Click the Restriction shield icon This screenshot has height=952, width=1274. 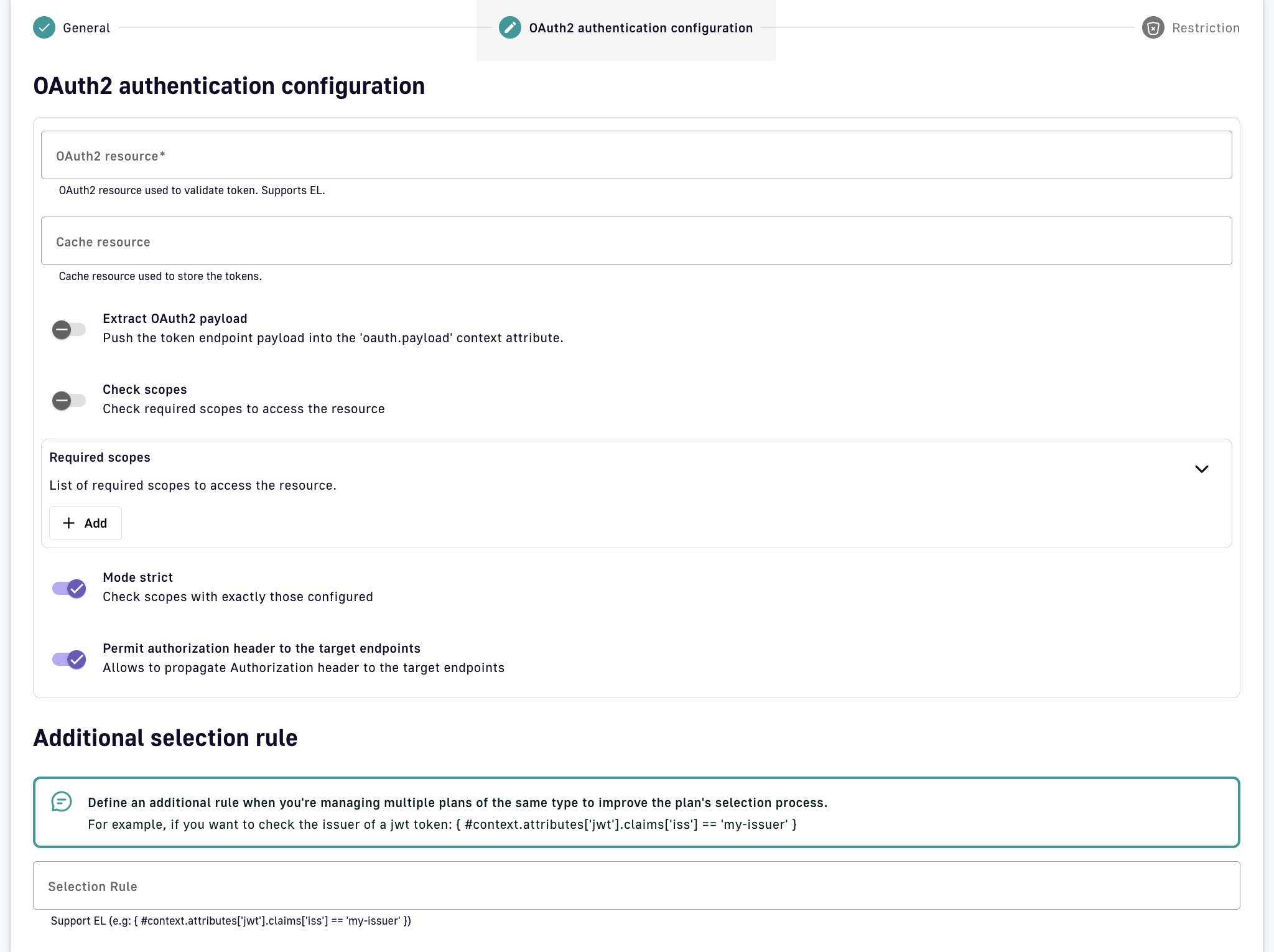coord(1154,27)
